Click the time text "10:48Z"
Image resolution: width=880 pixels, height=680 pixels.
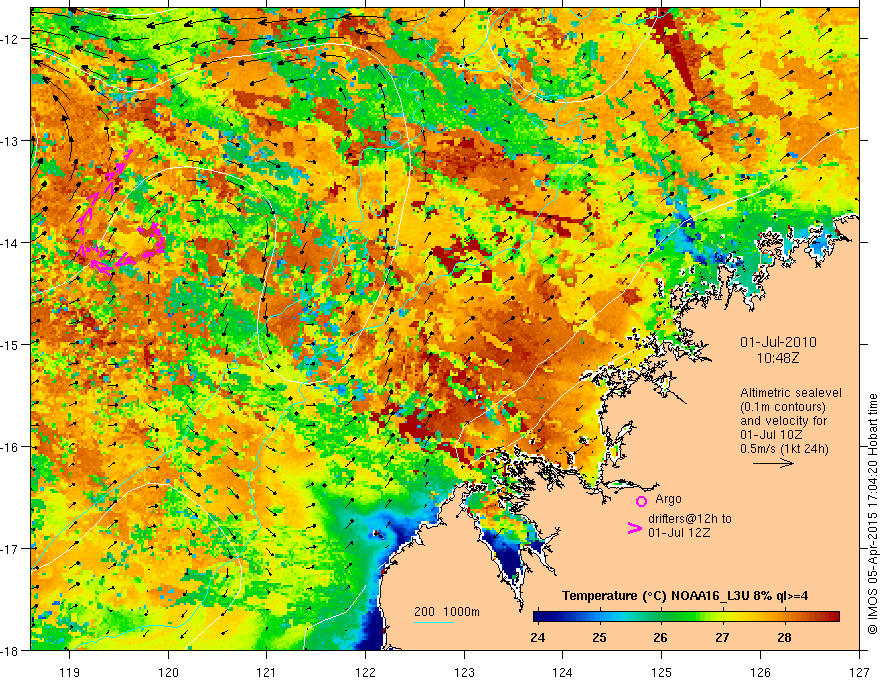pos(778,358)
